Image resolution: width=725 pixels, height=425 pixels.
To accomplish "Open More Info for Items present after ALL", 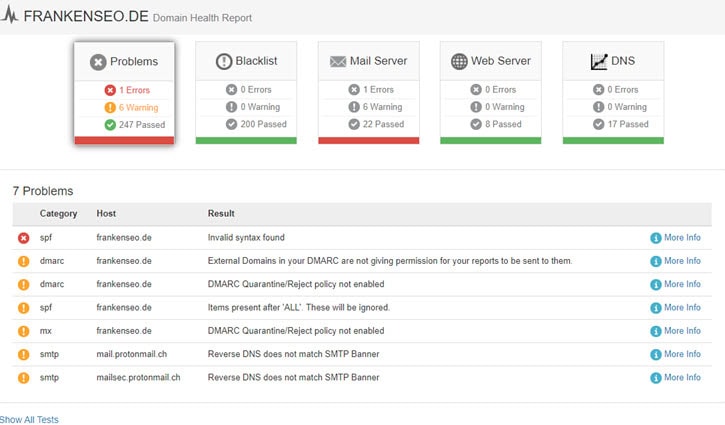I will tap(681, 307).
